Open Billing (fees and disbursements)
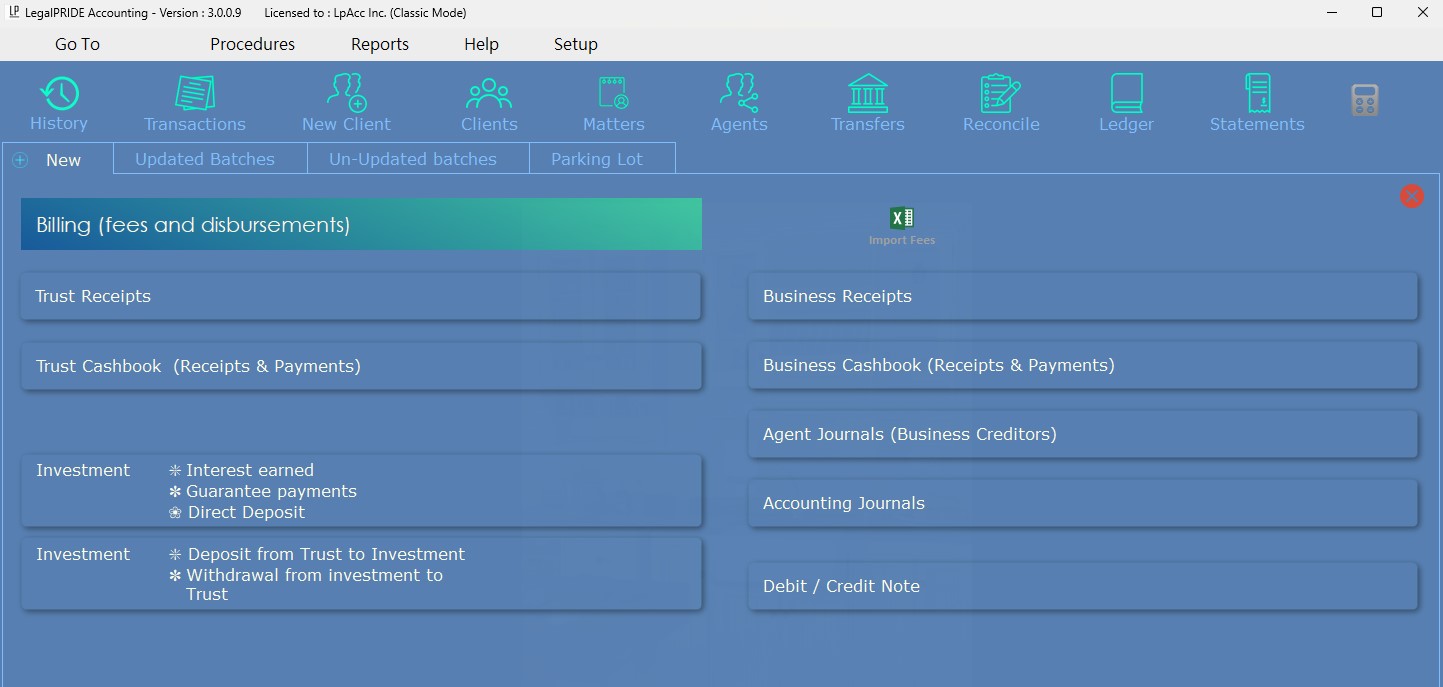This screenshot has width=1443, height=687. (360, 225)
